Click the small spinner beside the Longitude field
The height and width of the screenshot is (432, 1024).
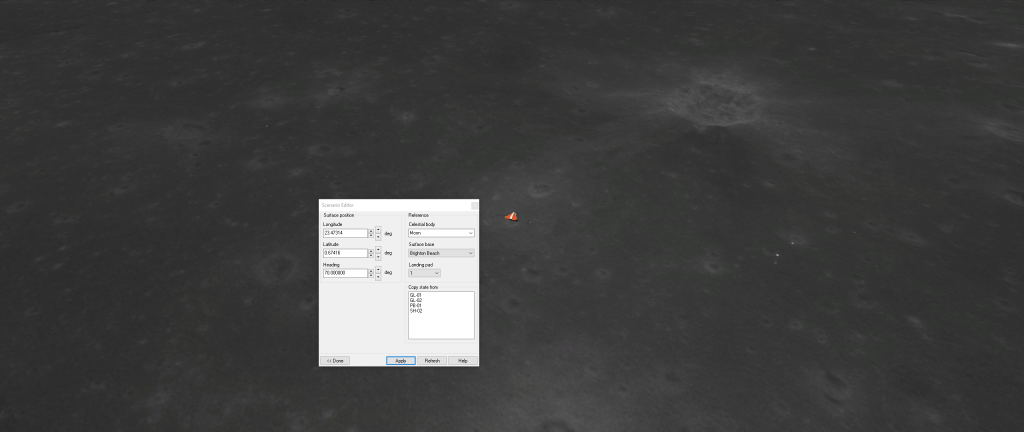[x=371, y=233]
